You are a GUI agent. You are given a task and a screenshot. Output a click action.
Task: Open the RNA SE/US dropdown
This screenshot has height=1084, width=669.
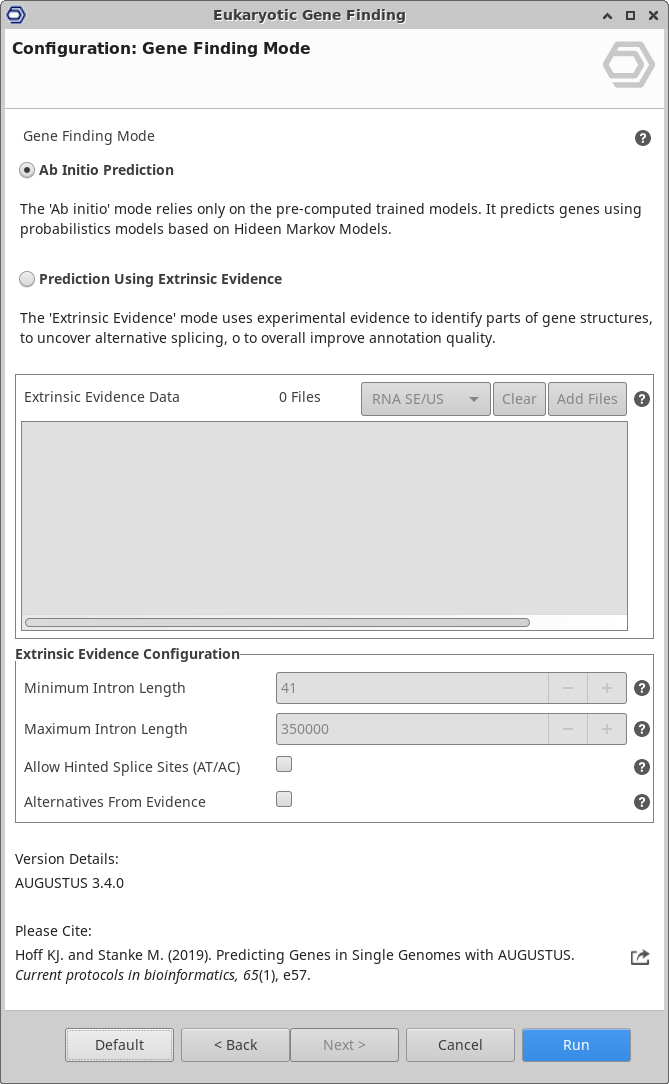tap(425, 399)
